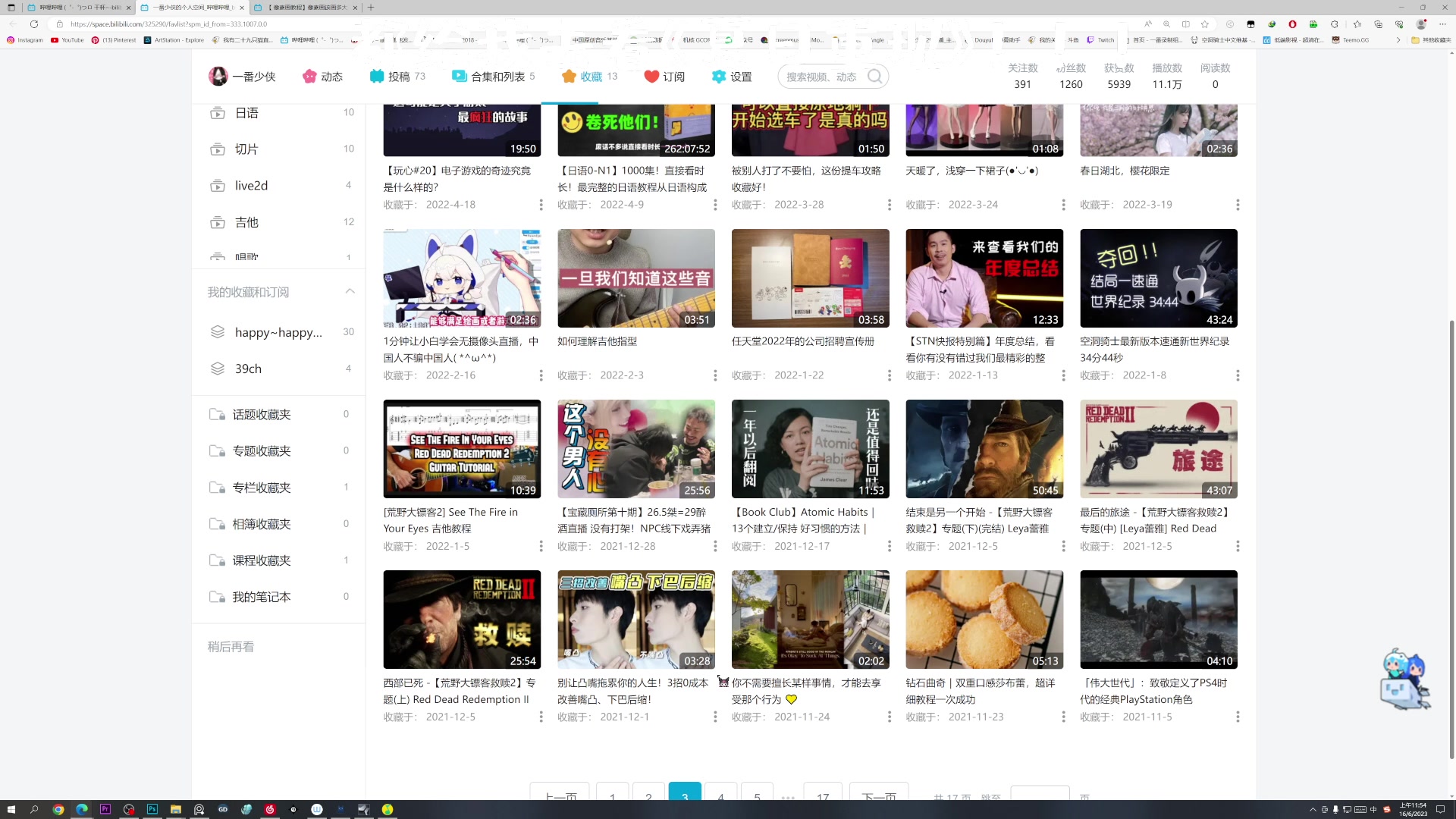Open the Hollow Knight speedrun video thumbnail

click(1159, 278)
